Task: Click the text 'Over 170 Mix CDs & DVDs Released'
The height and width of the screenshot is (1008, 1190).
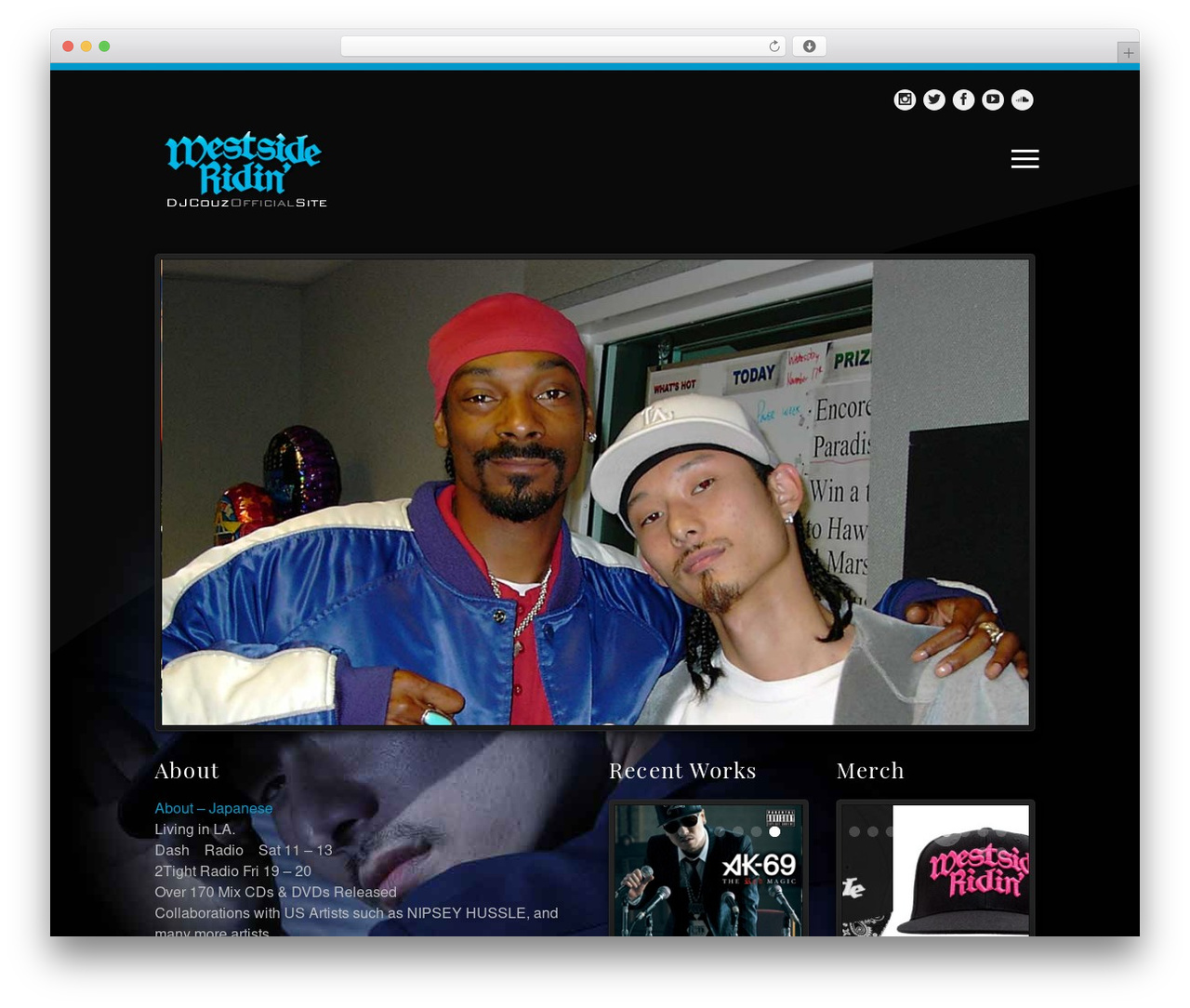Action: pos(275,892)
